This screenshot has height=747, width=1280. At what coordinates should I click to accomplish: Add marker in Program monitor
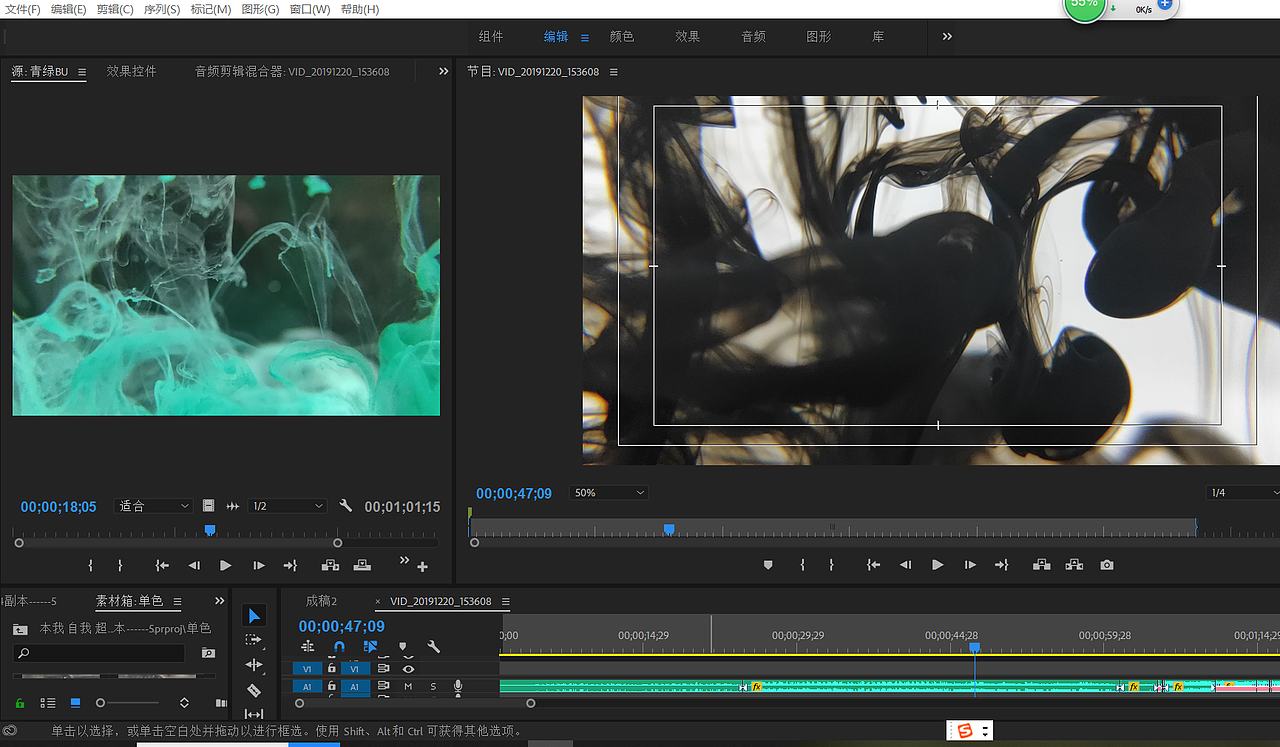[x=768, y=565]
